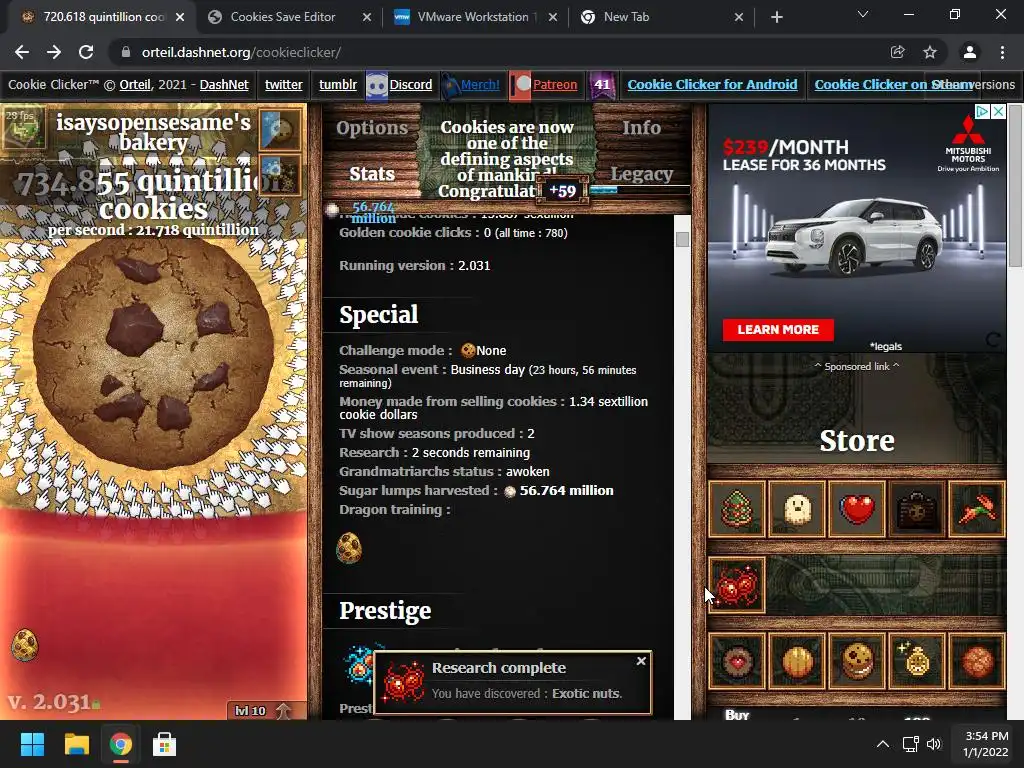1024x768 pixels.
Task: Click the prestige heavenly chips icon
Action: point(360,665)
